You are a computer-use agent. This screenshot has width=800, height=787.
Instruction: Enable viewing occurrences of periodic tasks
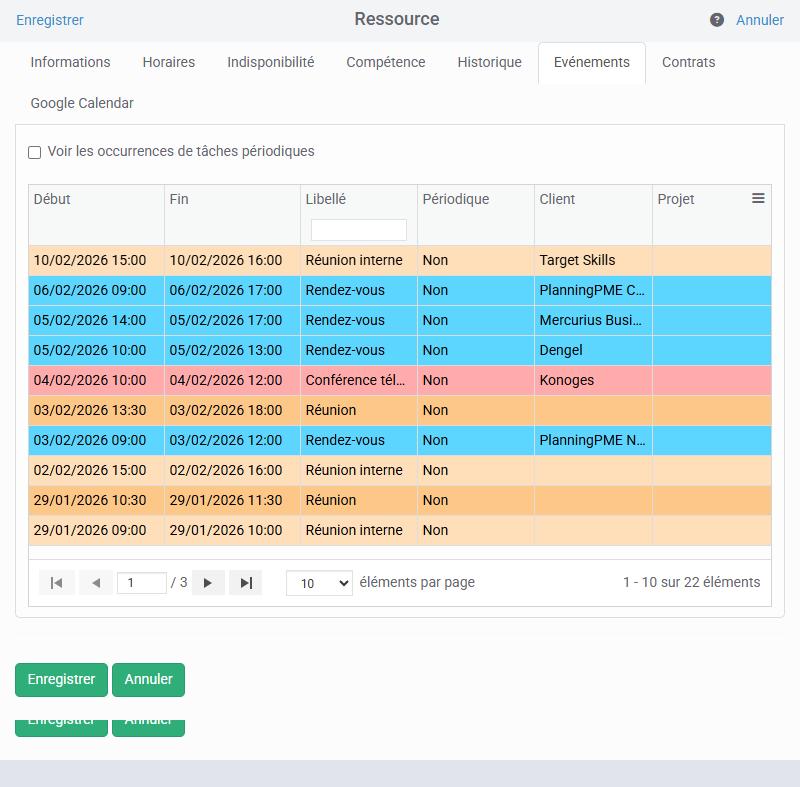click(34, 152)
